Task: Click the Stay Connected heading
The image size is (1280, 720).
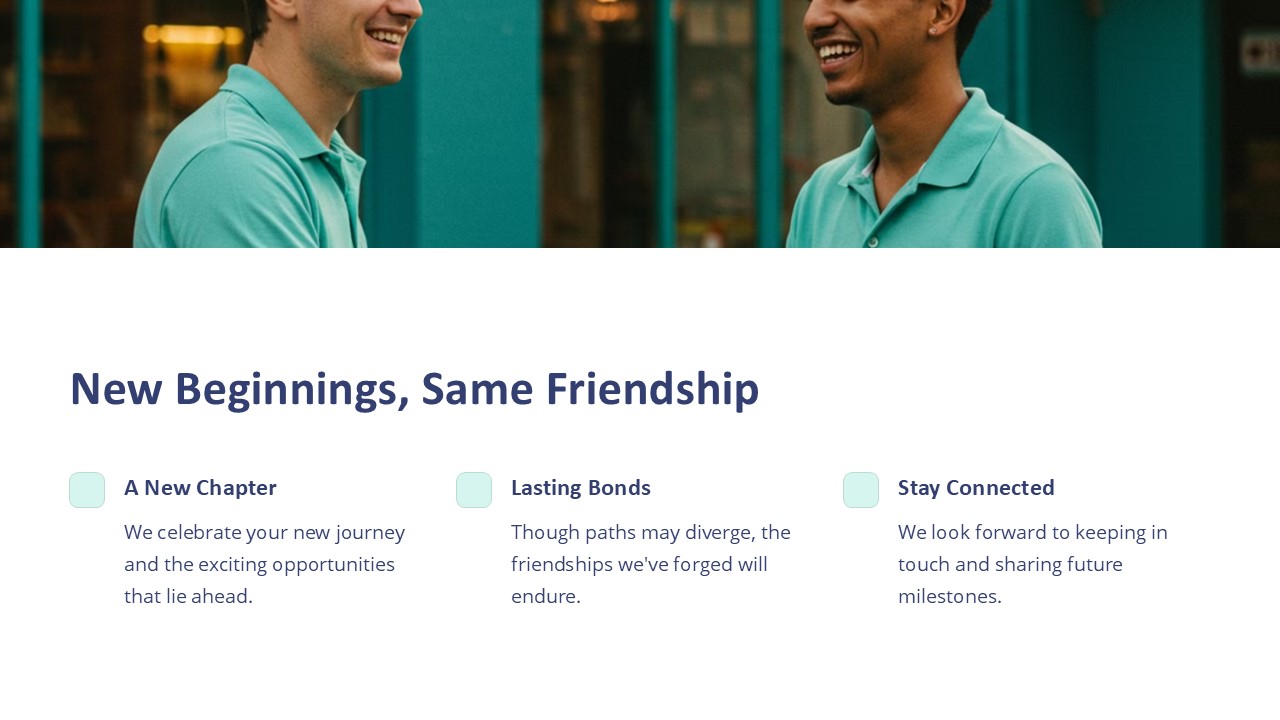Action: pyautogui.click(x=976, y=488)
